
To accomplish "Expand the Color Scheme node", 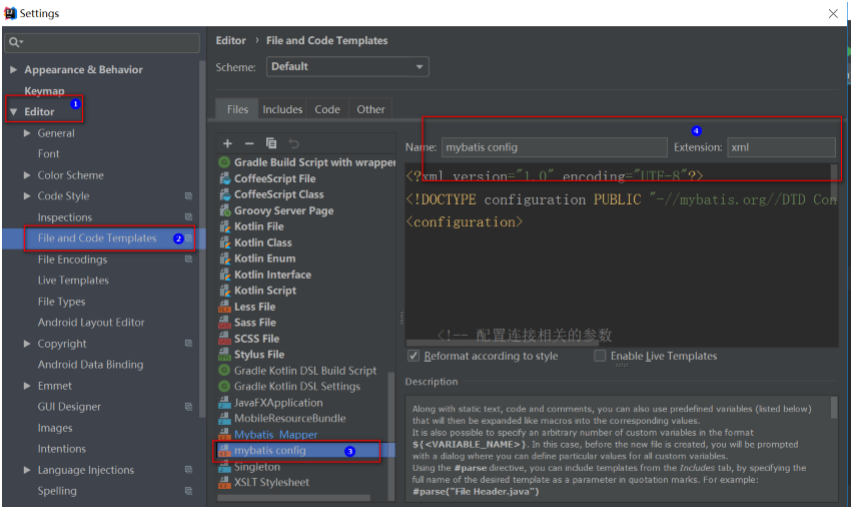I will 27,176.
